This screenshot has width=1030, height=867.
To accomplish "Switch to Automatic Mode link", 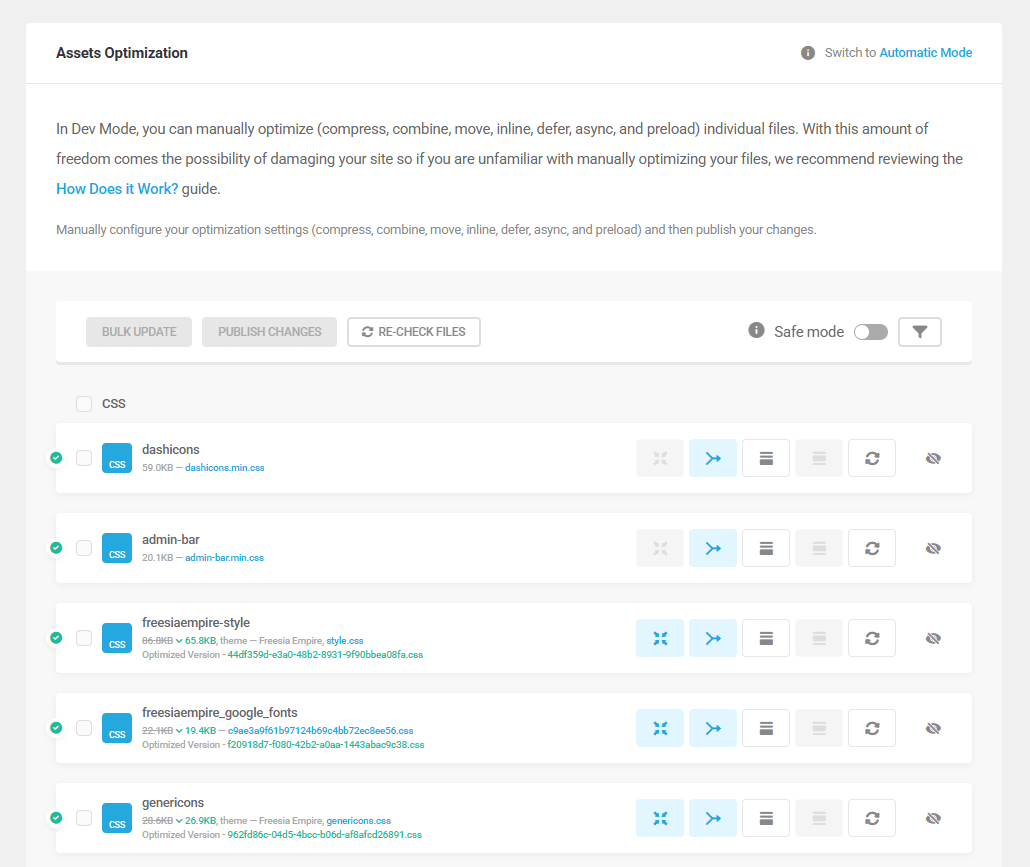I will pyautogui.click(x=925, y=53).
